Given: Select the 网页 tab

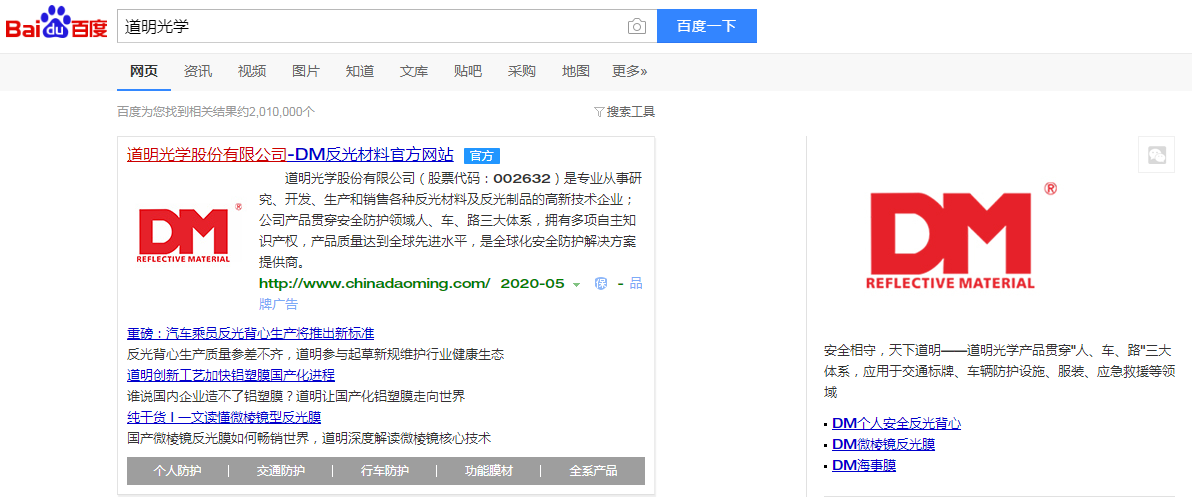Looking at the screenshot, I should 144,71.
